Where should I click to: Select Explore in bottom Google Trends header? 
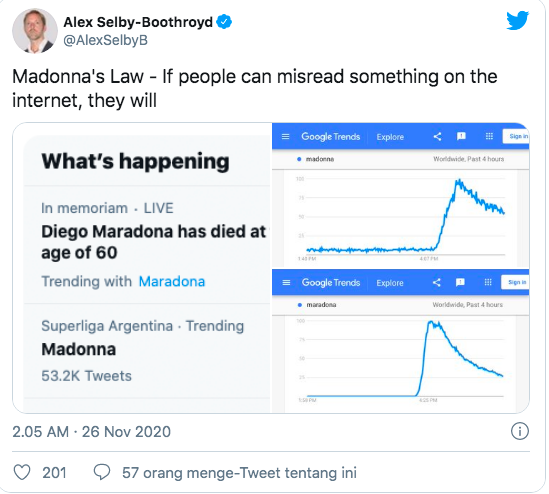click(x=390, y=283)
